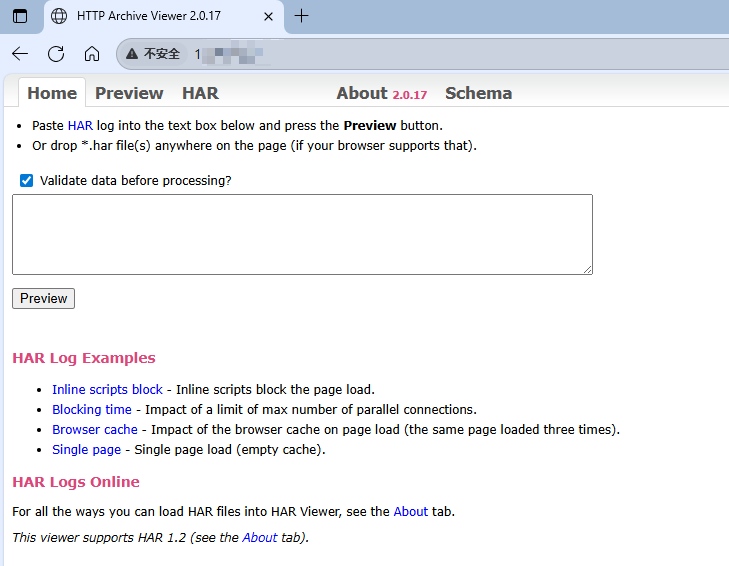Open a new browser tab
Viewport: 729px width, 566px height.
coord(301,16)
